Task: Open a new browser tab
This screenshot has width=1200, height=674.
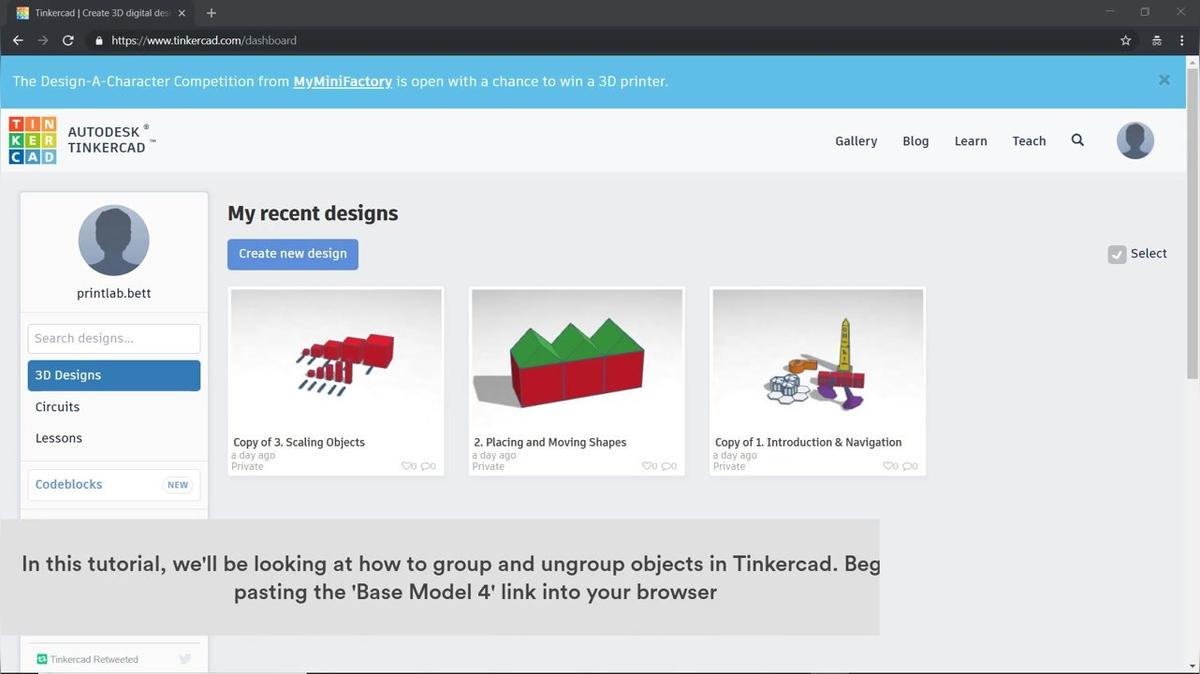Action: [x=211, y=13]
